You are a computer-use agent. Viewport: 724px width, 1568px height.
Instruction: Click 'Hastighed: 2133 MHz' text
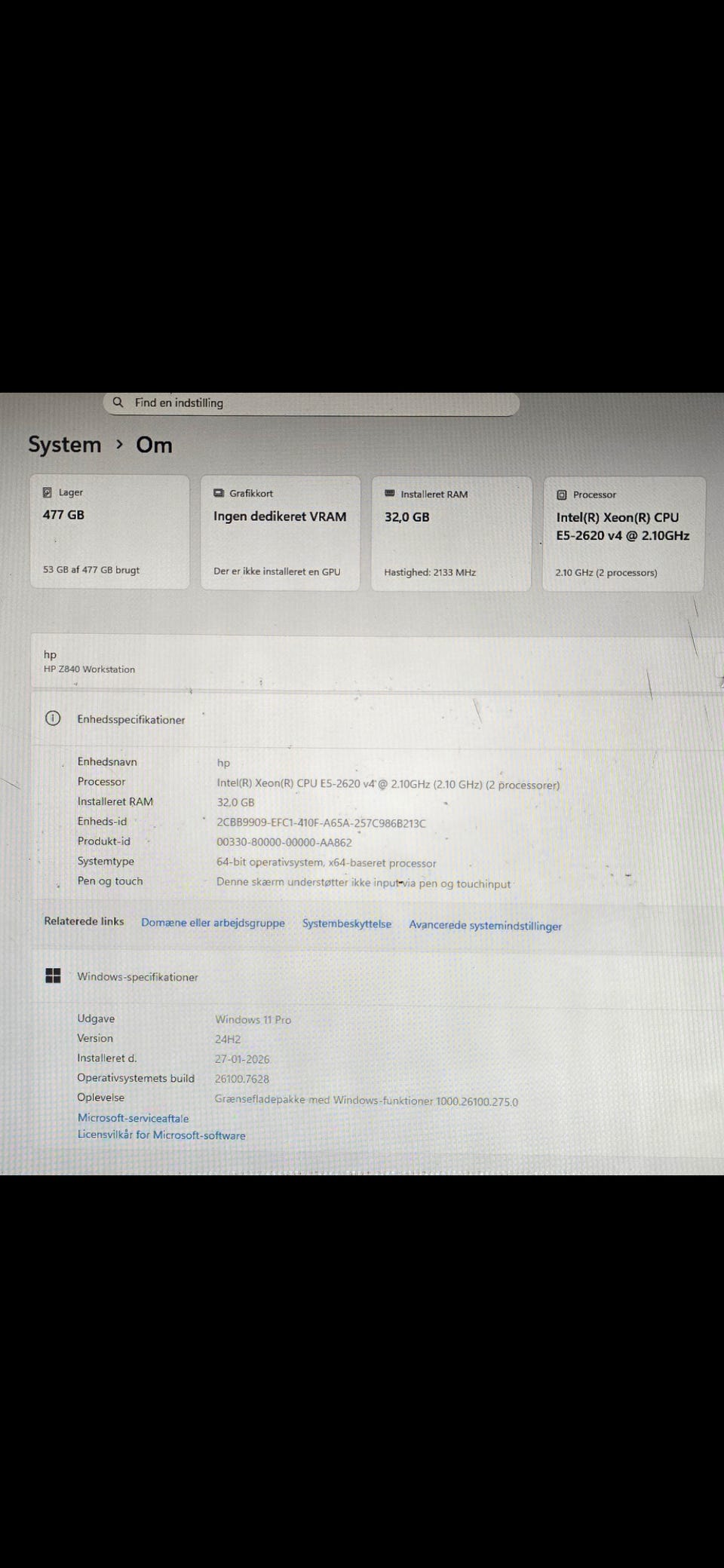[430, 572]
